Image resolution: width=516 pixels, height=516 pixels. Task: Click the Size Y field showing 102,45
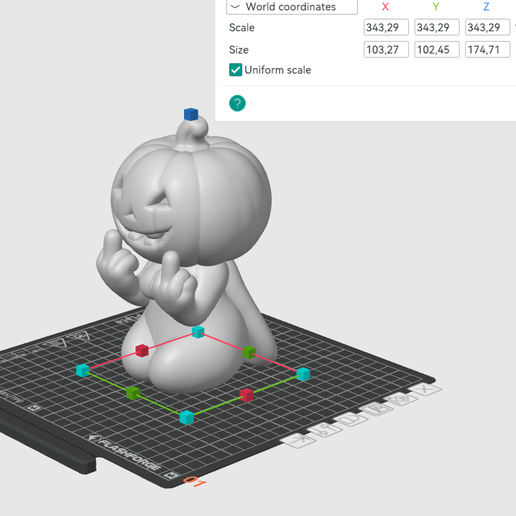tap(437, 50)
